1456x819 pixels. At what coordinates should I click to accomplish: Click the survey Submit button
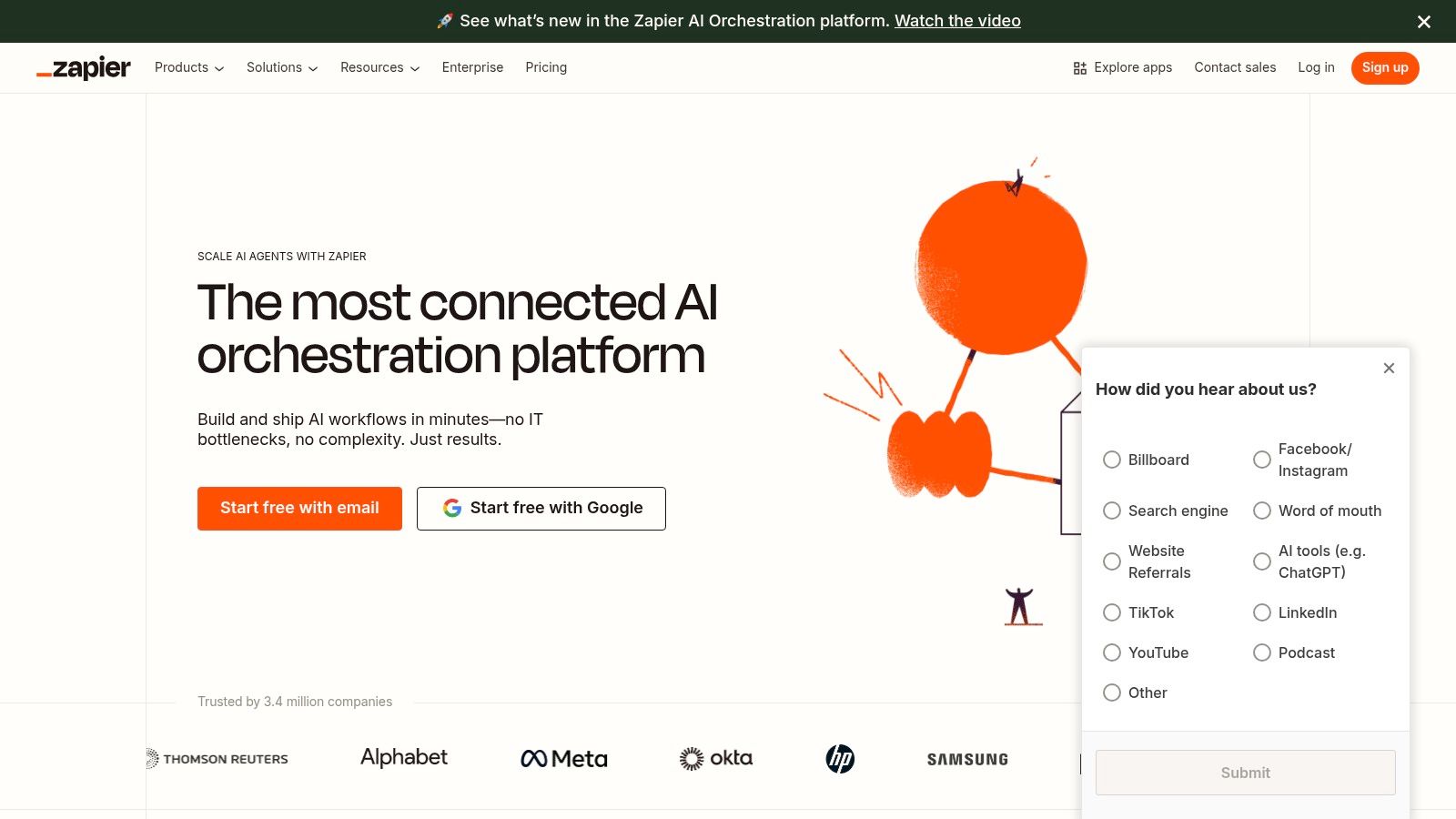1245,773
